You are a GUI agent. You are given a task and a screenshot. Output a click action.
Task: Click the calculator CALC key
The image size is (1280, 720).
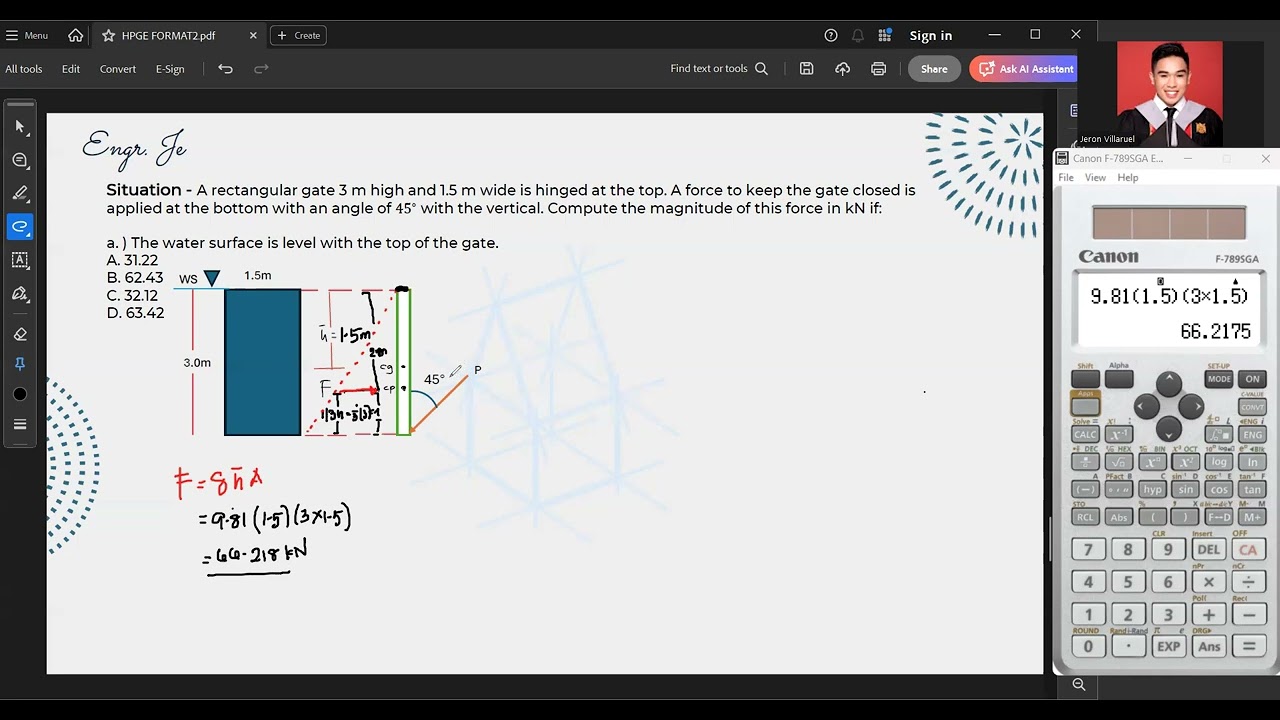point(1085,435)
